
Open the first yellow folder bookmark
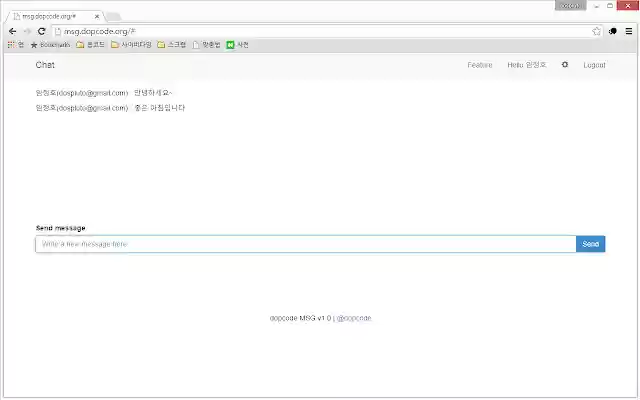coord(90,44)
